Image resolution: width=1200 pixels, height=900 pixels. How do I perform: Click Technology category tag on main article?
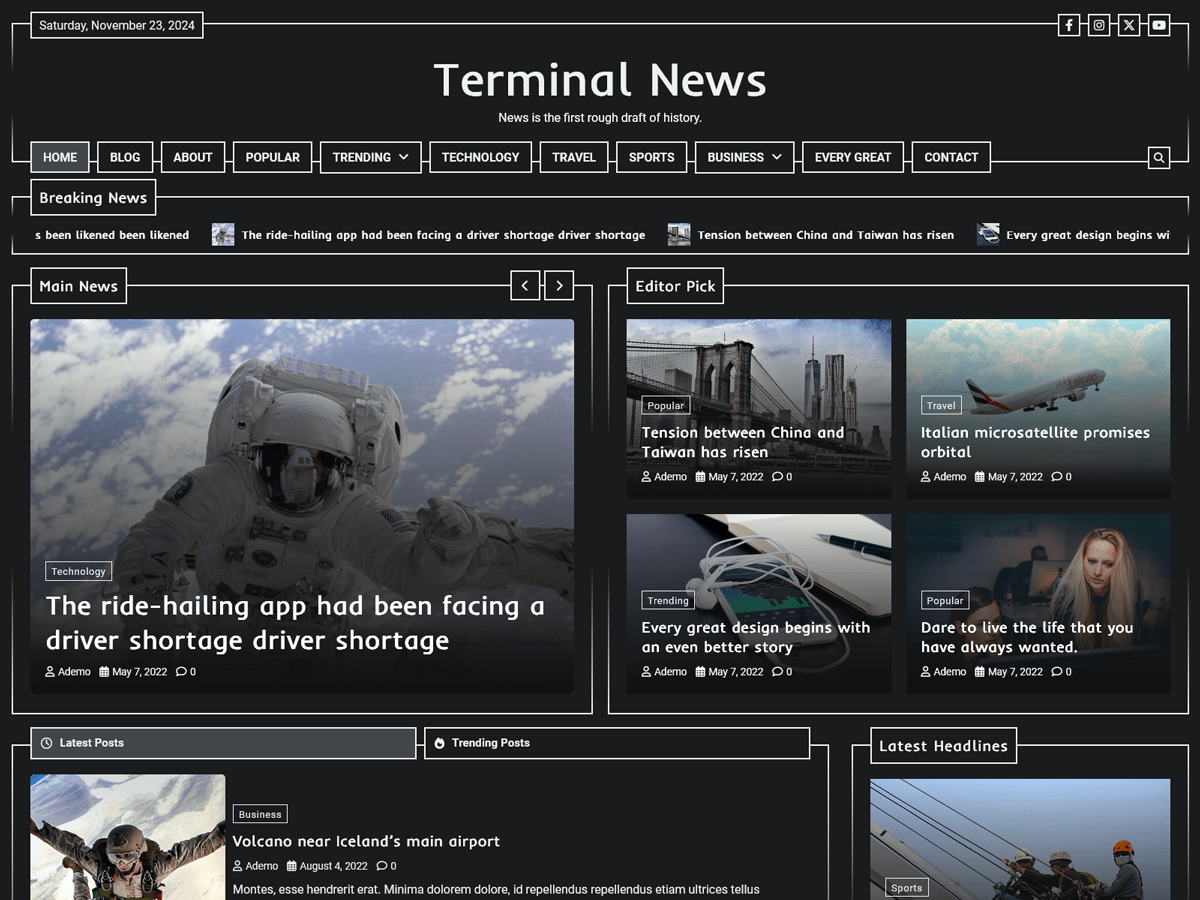(78, 571)
